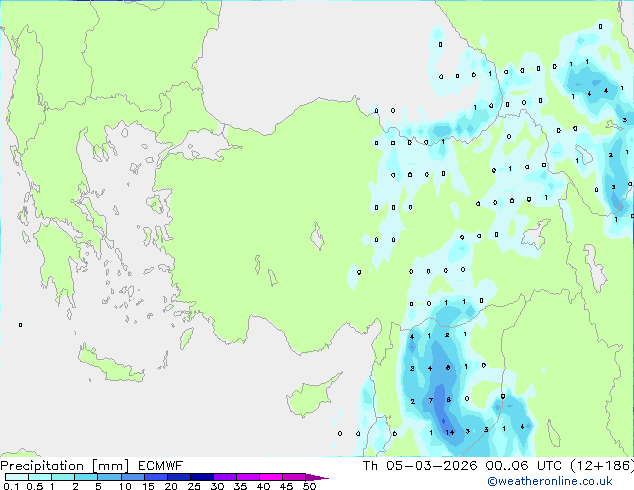
Task: Click the legend swatch for 15–20 mm
Action: (156, 477)
